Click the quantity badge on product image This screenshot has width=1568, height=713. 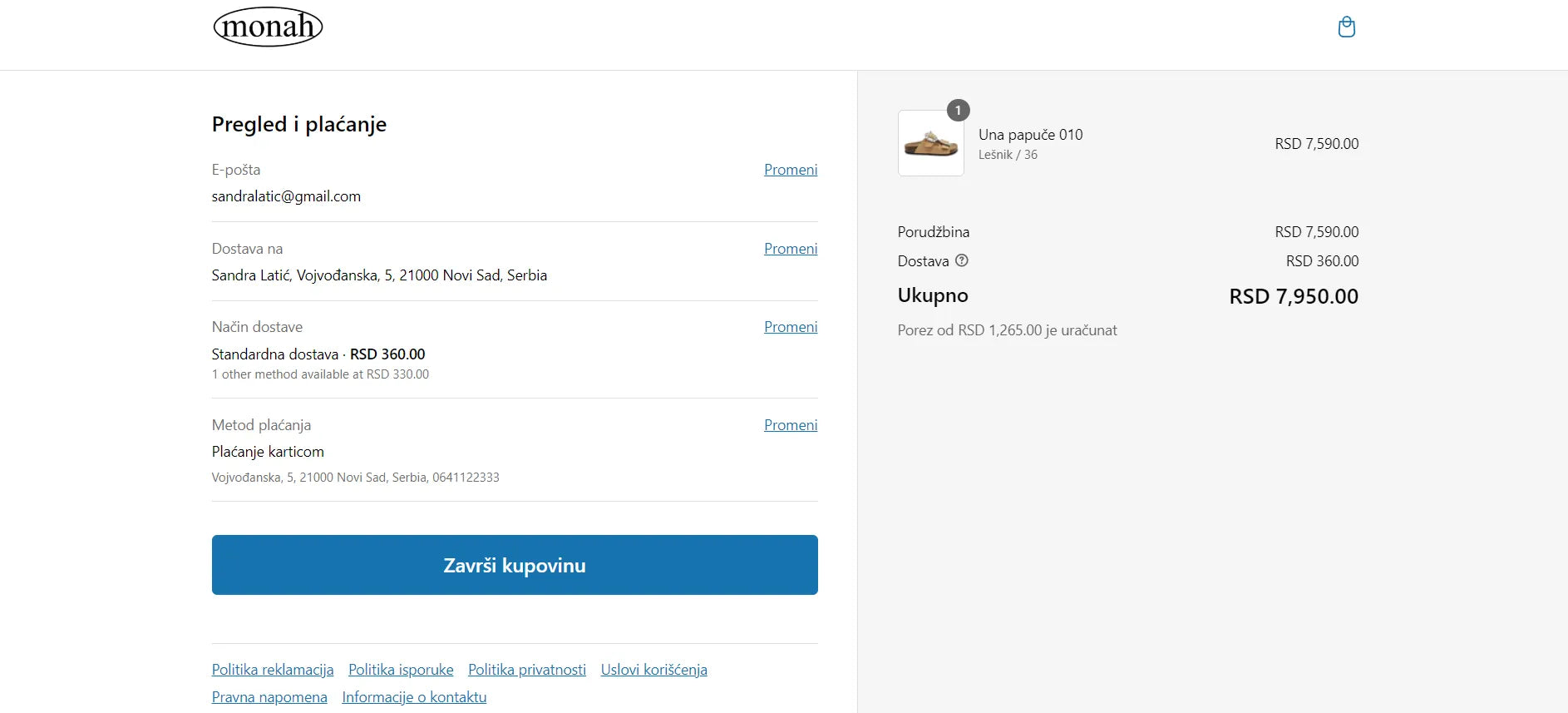pos(958,110)
